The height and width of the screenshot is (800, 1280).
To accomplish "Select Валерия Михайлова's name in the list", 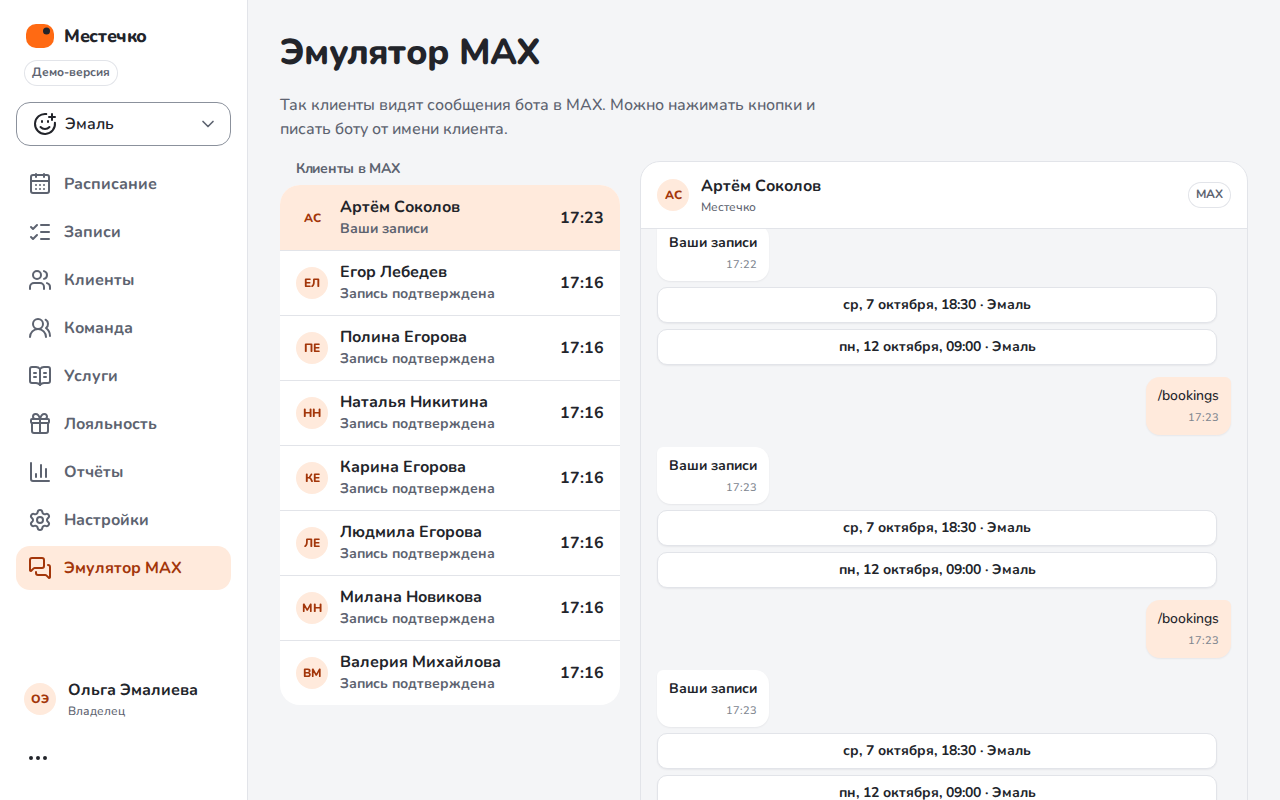I will [x=420, y=662].
